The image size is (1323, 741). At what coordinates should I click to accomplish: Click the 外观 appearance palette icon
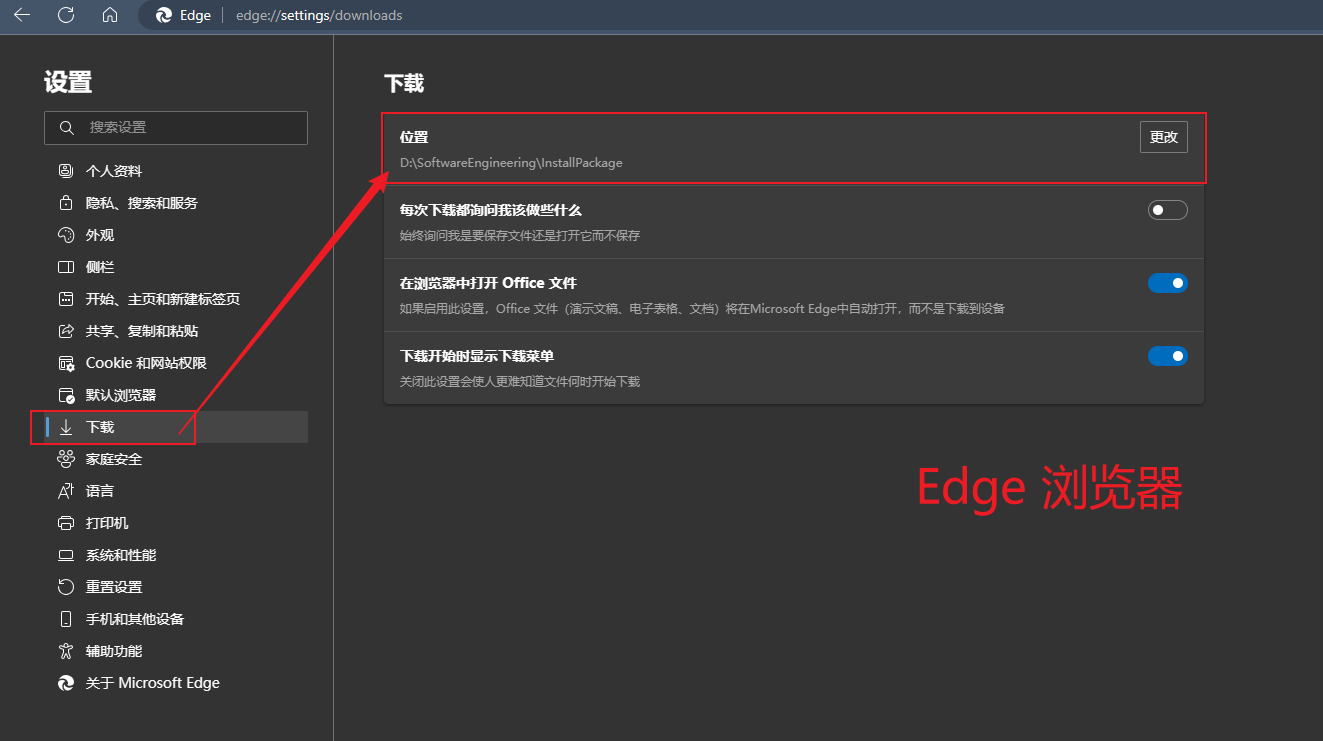tap(66, 235)
